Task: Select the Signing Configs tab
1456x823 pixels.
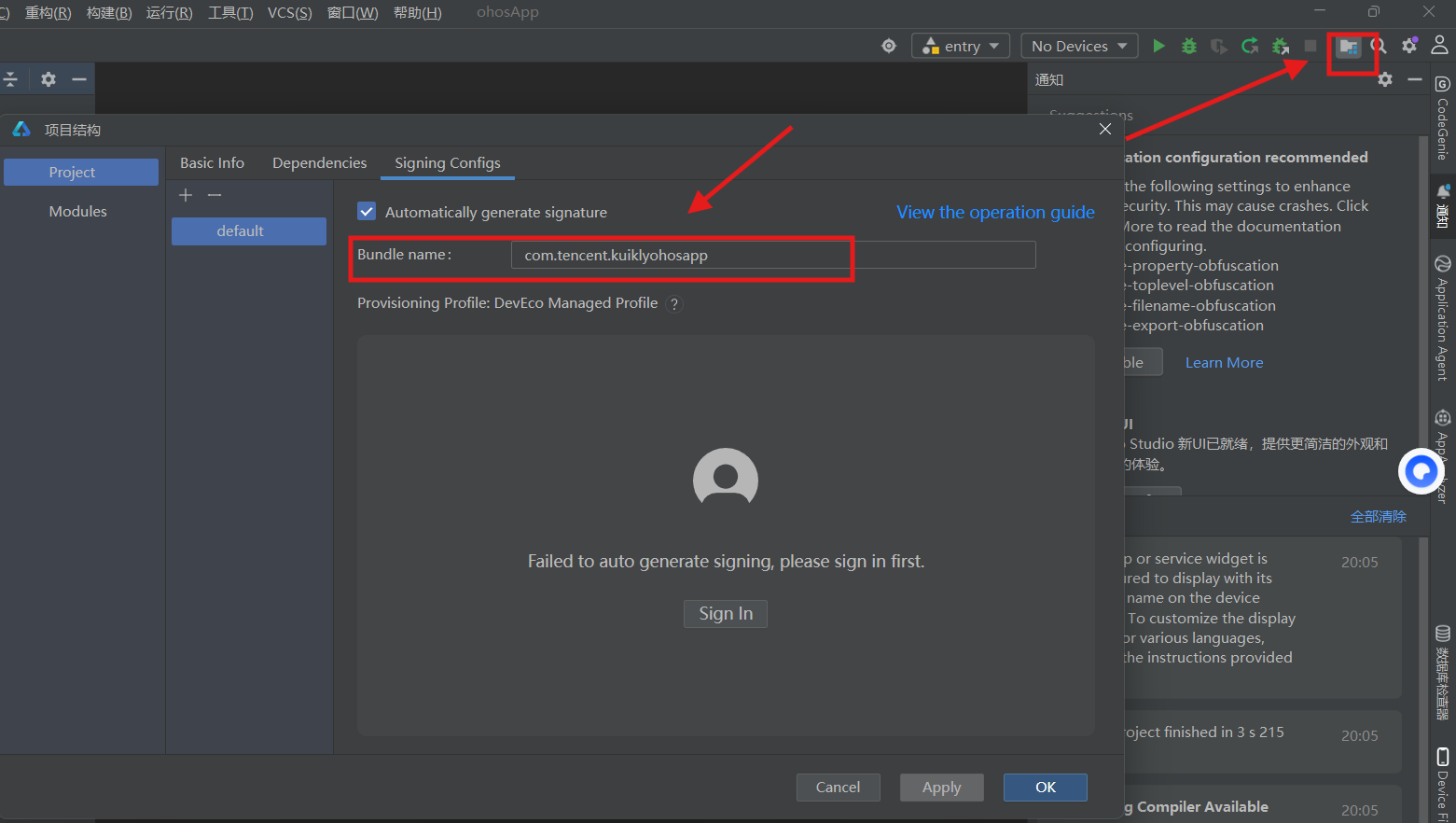Action: 448,162
